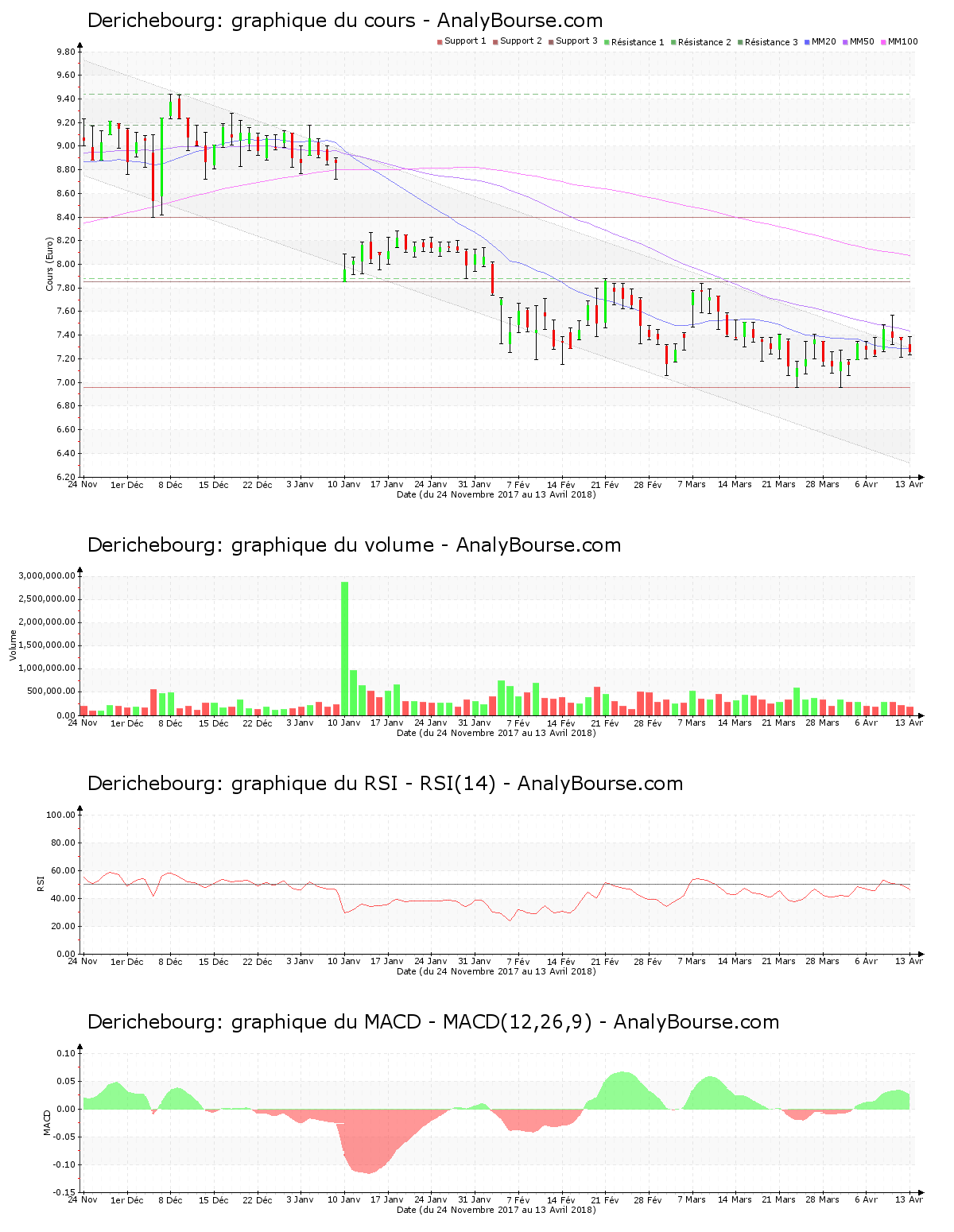Click '24 Nov' date on the MACD chart axis
954x1232 pixels.
click(83, 1199)
